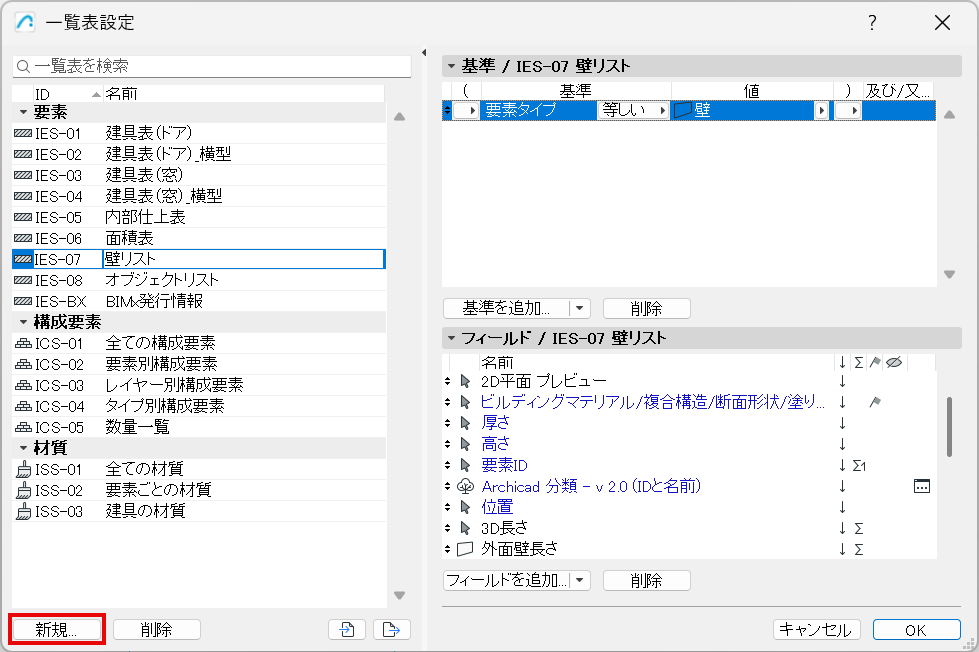Select ICS-03 レイヤー別構成要素 schedule
The image size is (979, 652).
tap(199, 385)
